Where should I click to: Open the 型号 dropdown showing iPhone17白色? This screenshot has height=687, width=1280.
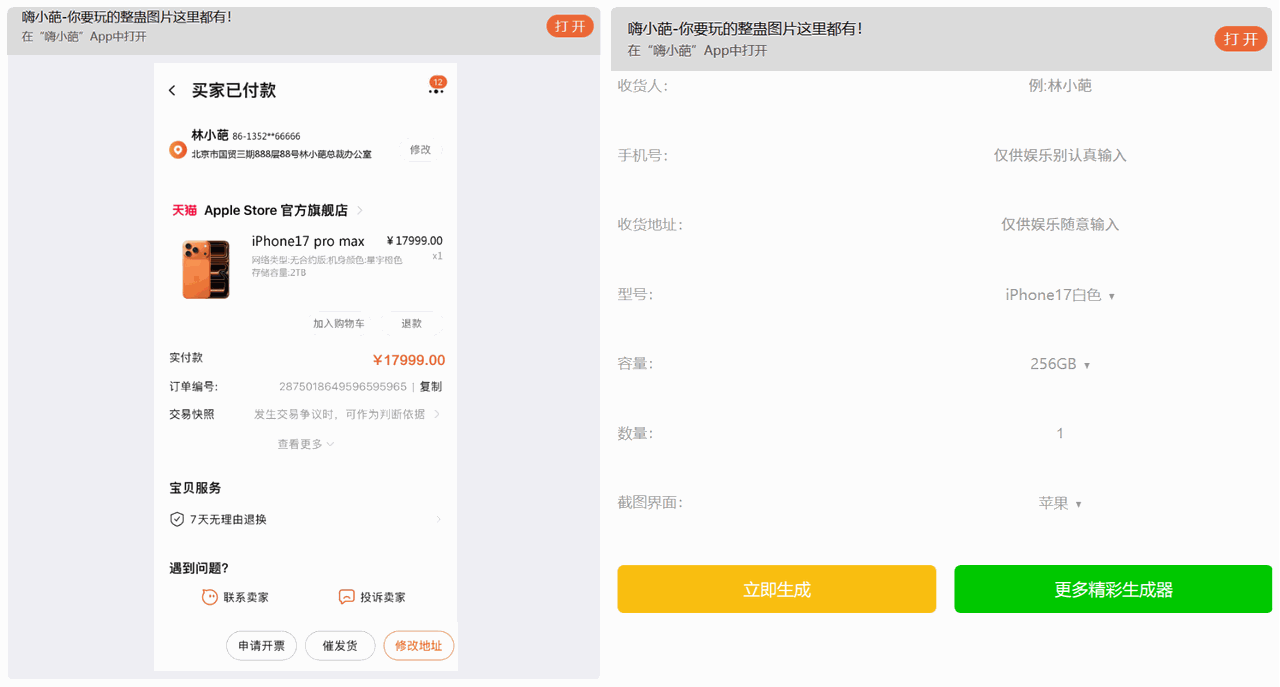pyautogui.click(x=1060, y=295)
